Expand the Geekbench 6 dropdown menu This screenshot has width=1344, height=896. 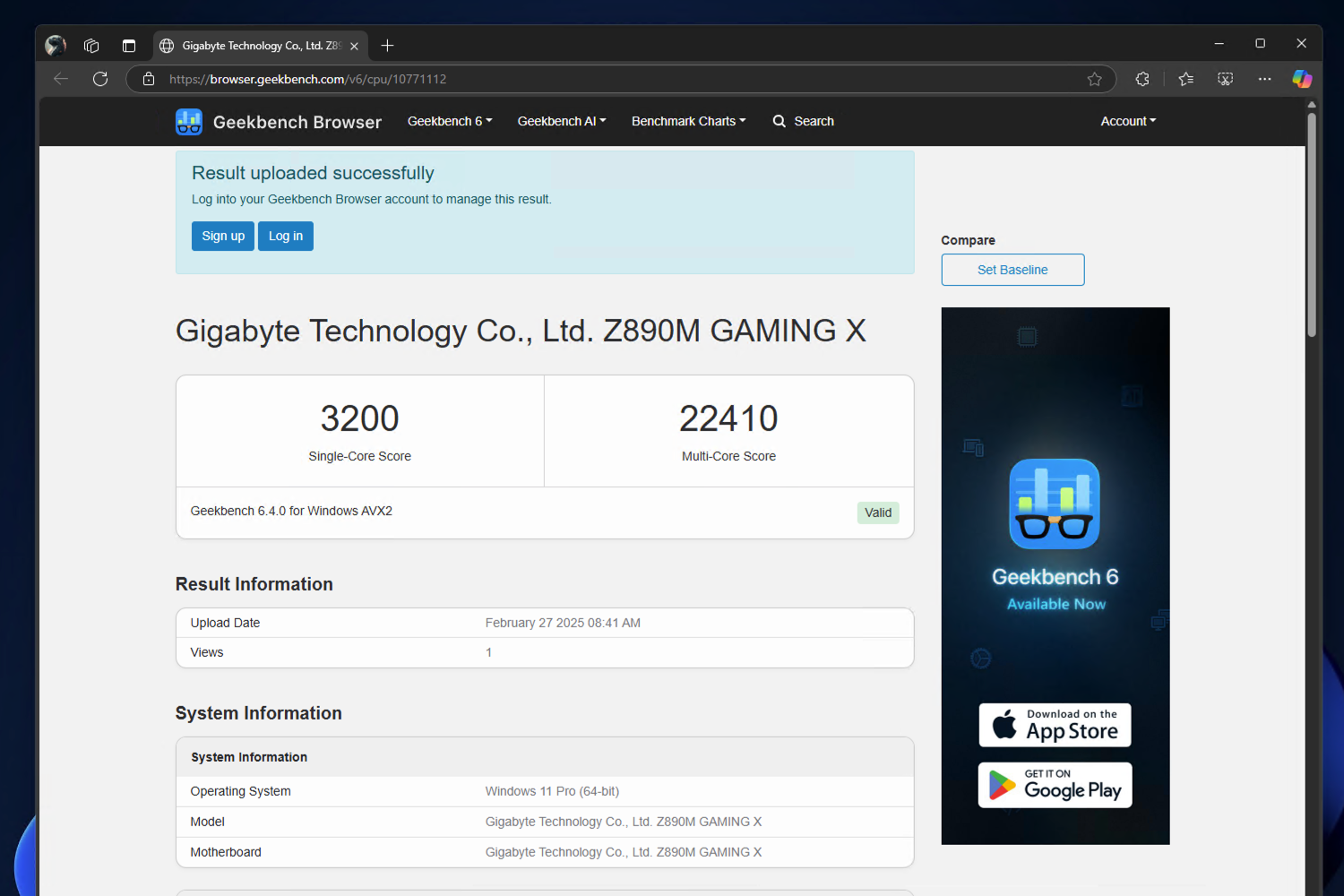(450, 121)
